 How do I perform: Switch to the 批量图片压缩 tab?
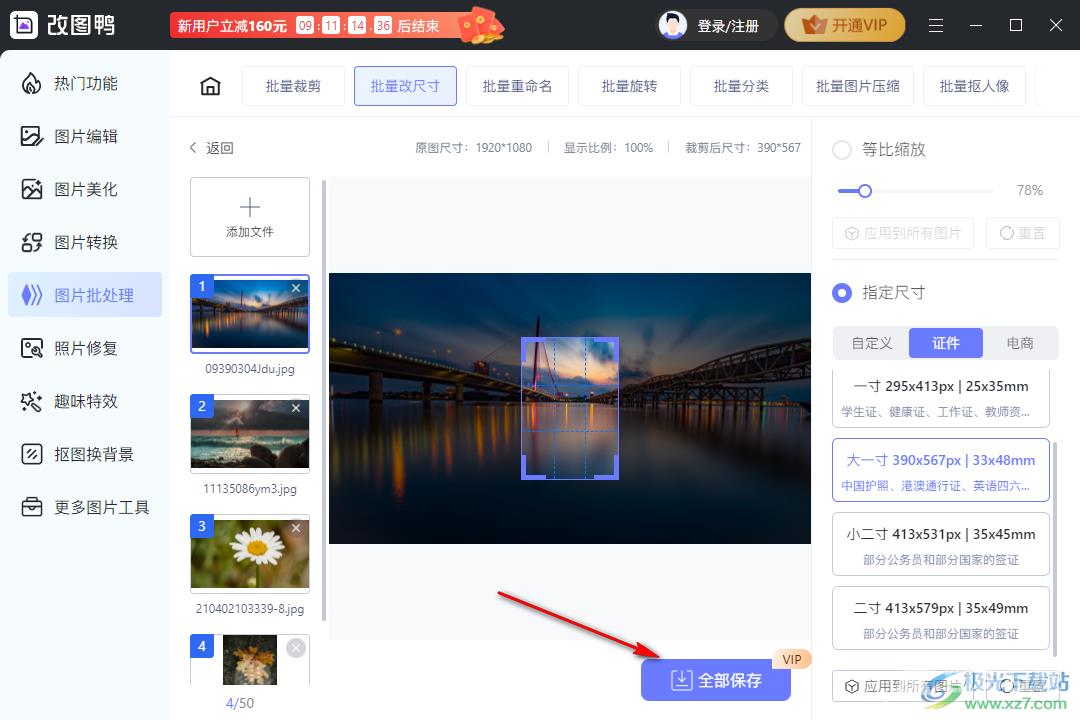point(858,86)
